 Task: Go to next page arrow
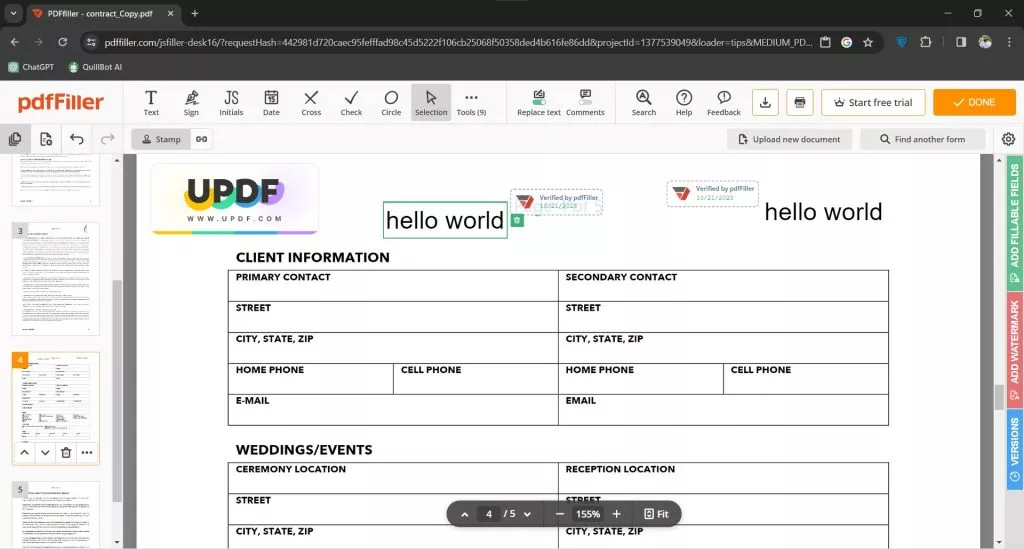527,514
